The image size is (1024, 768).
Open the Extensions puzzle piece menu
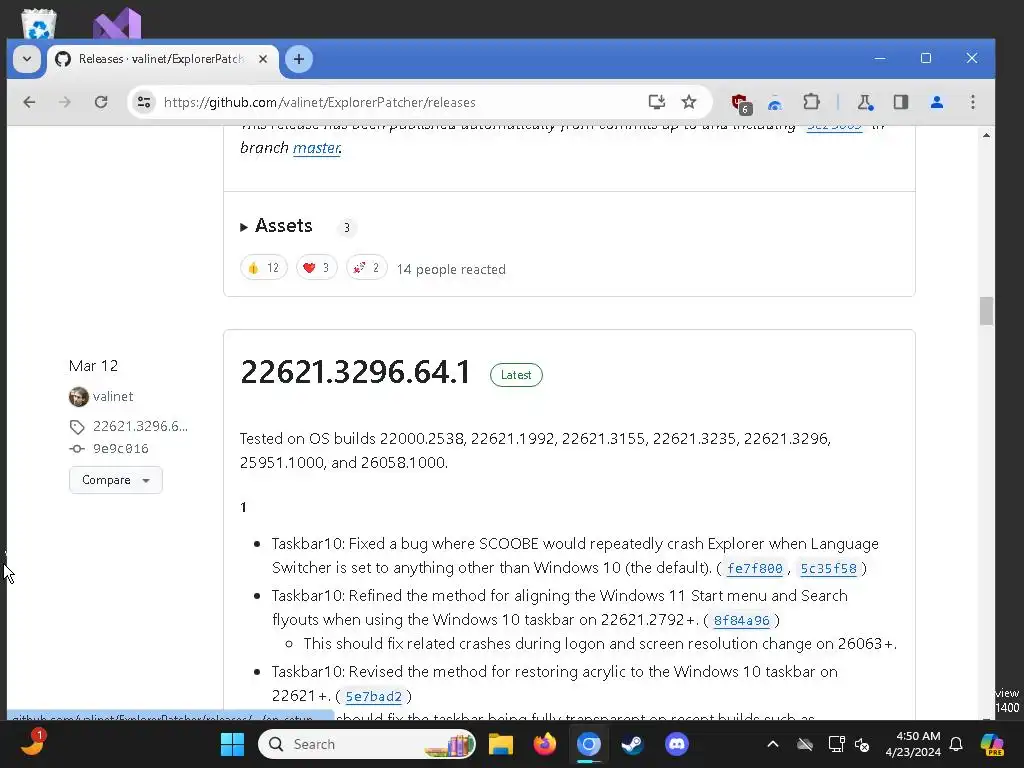811,102
